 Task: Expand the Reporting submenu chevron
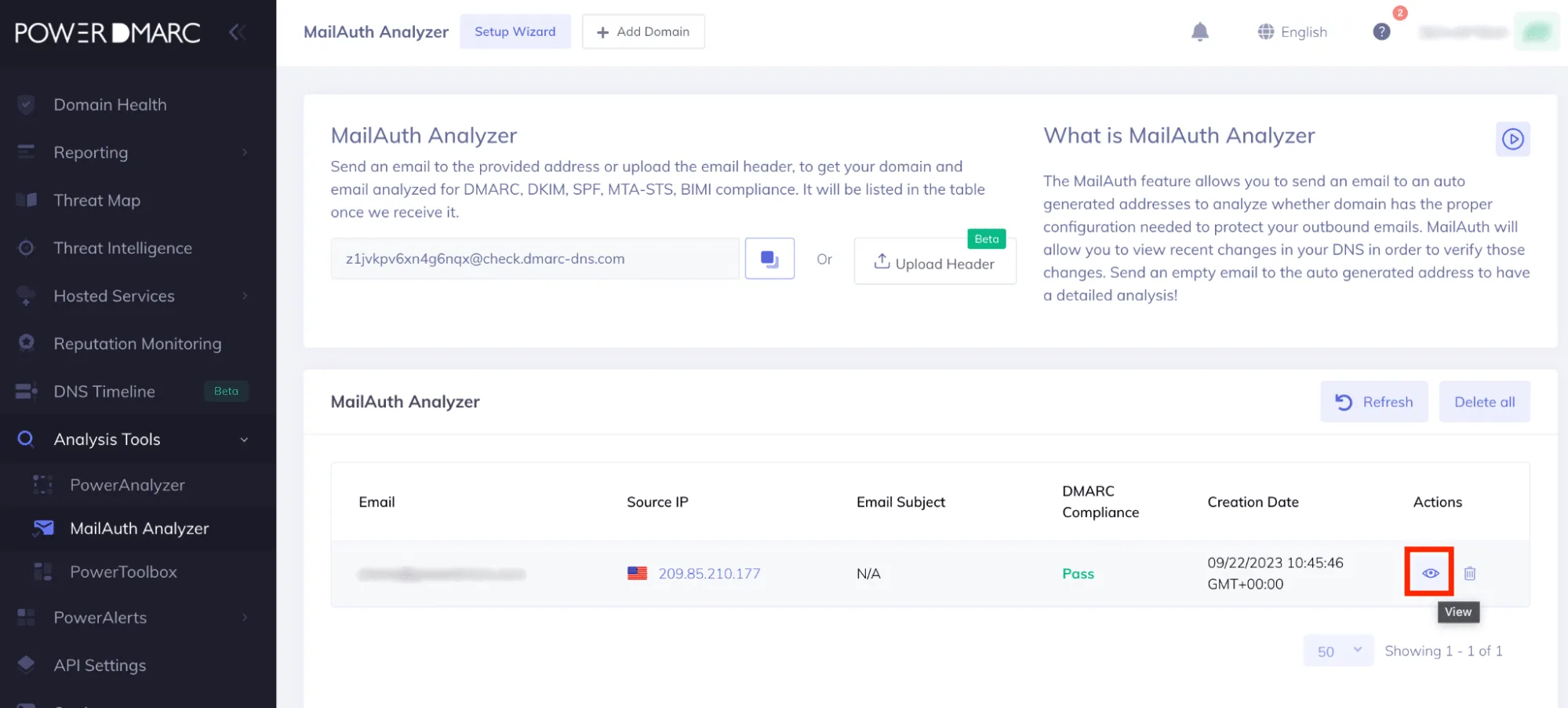(x=244, y=152)
